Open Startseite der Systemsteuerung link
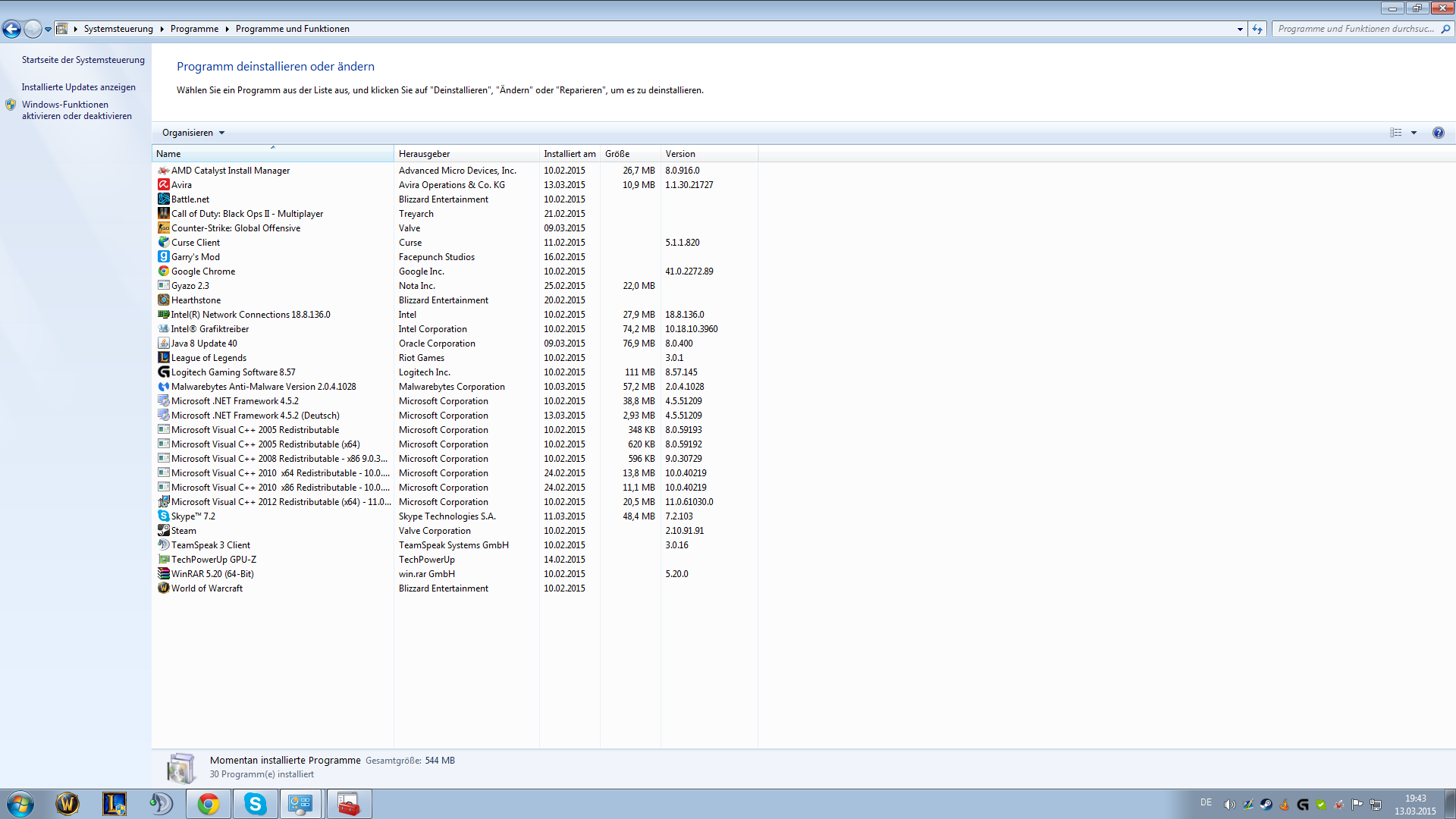This screenshot has height=819, width=1456. (x=83, y=60)
